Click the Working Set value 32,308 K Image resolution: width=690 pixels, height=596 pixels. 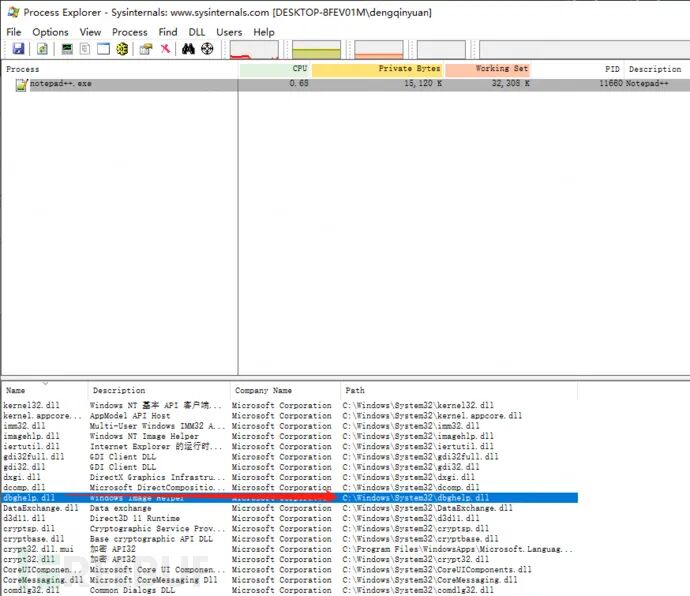point(510,83)
